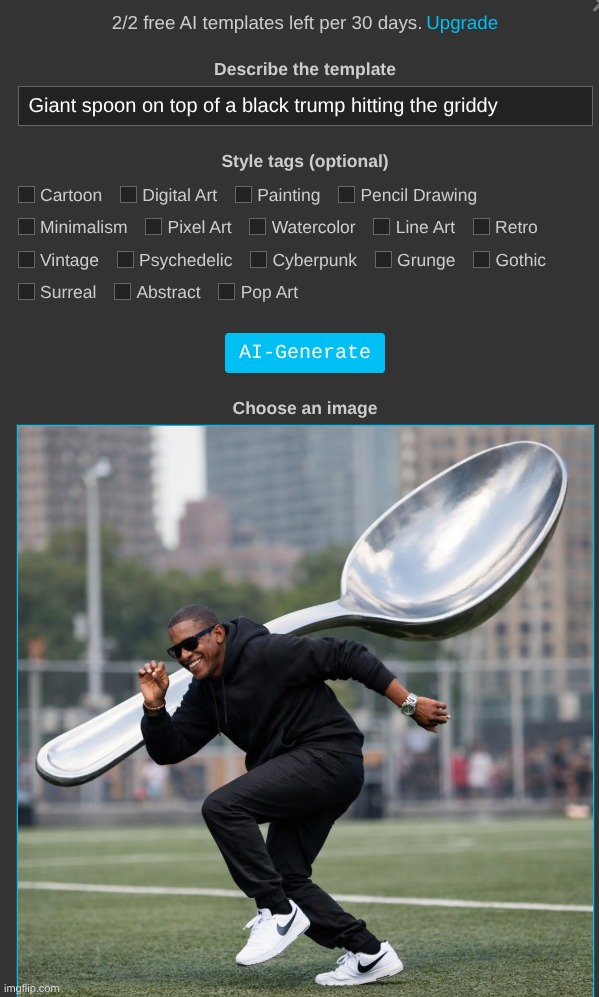Enable the Pop Art checkbox

226,292
